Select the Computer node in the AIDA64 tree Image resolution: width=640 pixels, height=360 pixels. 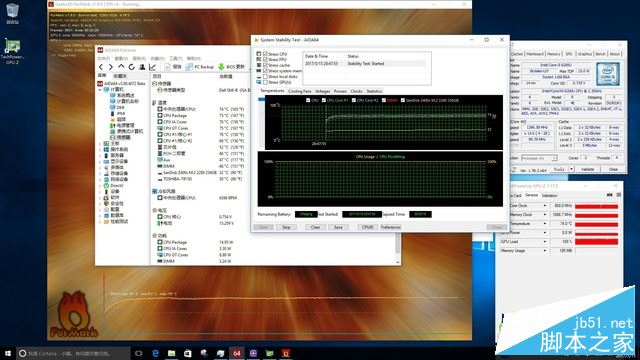pyautogui.click(x=114, y=89)
